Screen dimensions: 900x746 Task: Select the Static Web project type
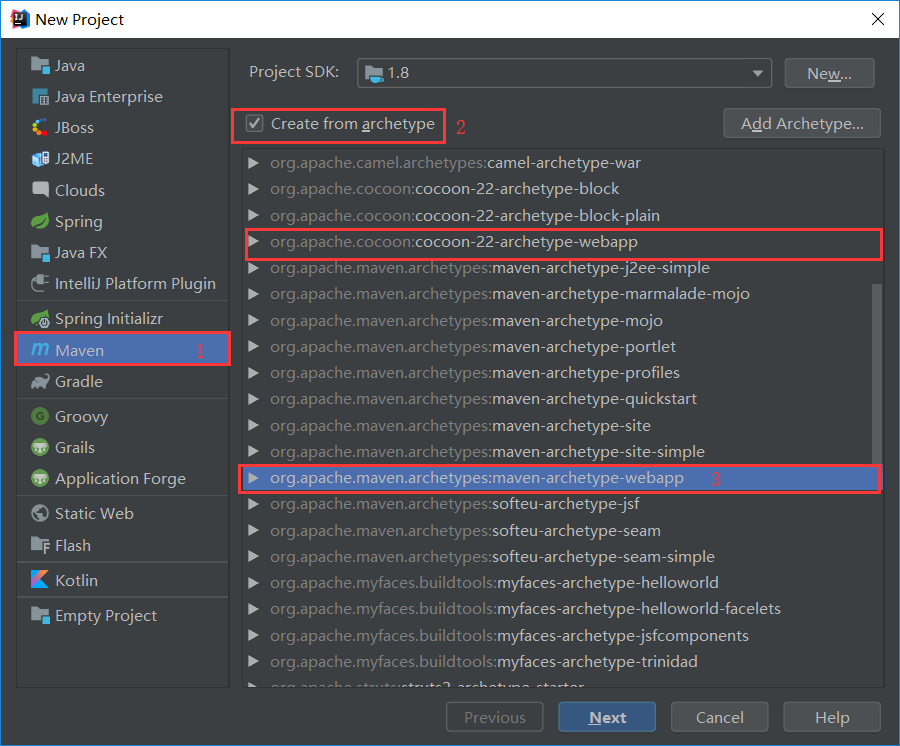pyautogui.click(x=122, y=513)
